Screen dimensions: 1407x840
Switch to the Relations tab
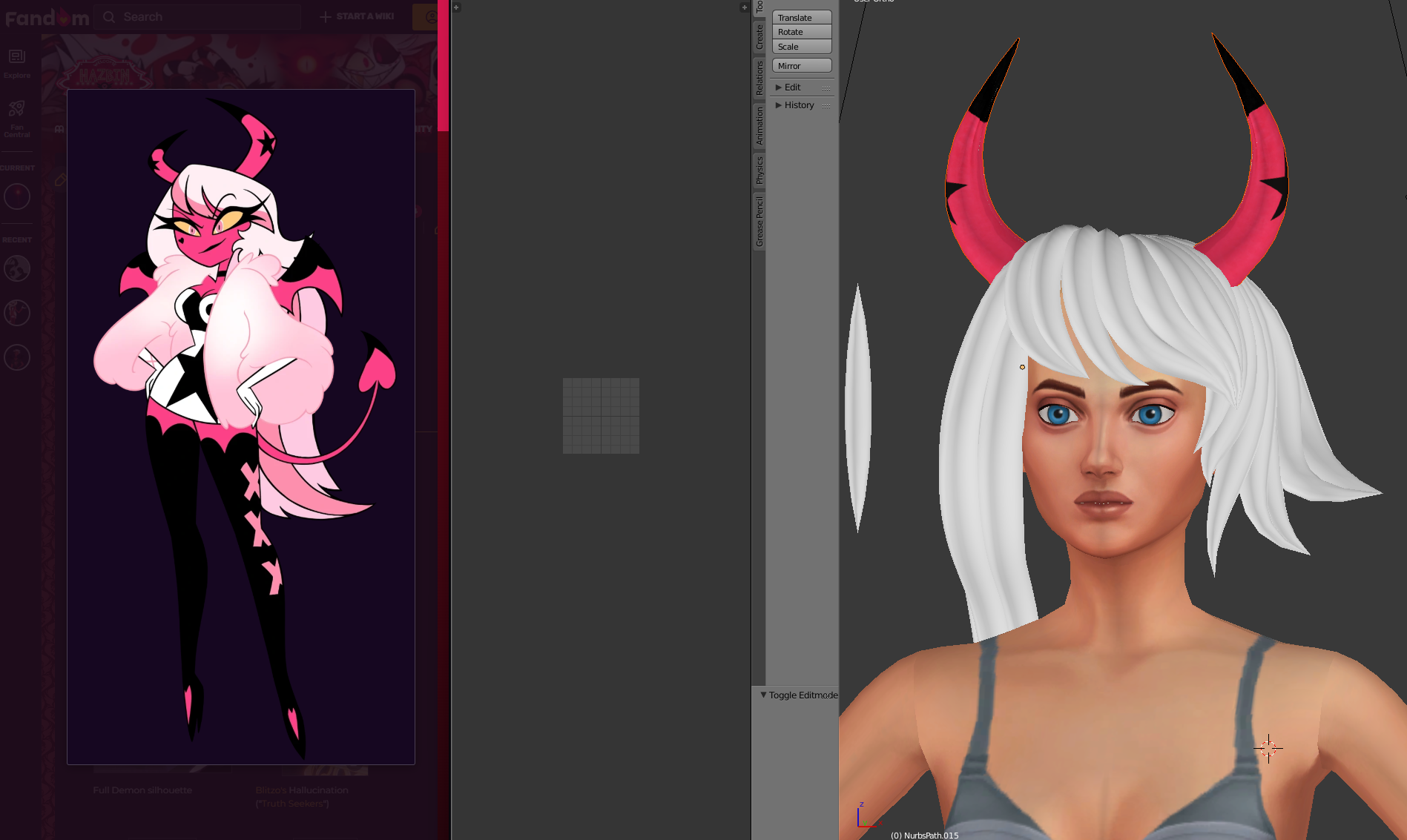pyautogui.click(x=759, y=78)
